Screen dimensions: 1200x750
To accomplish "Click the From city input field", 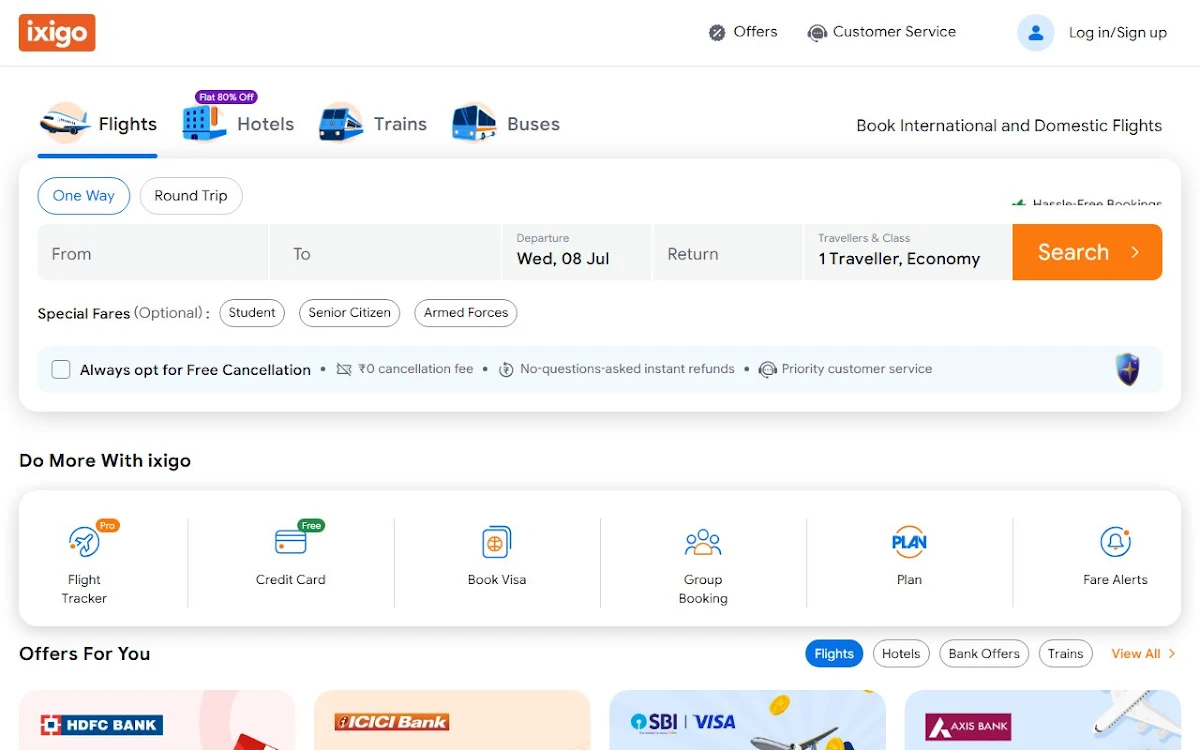I will tap(153, 252).
